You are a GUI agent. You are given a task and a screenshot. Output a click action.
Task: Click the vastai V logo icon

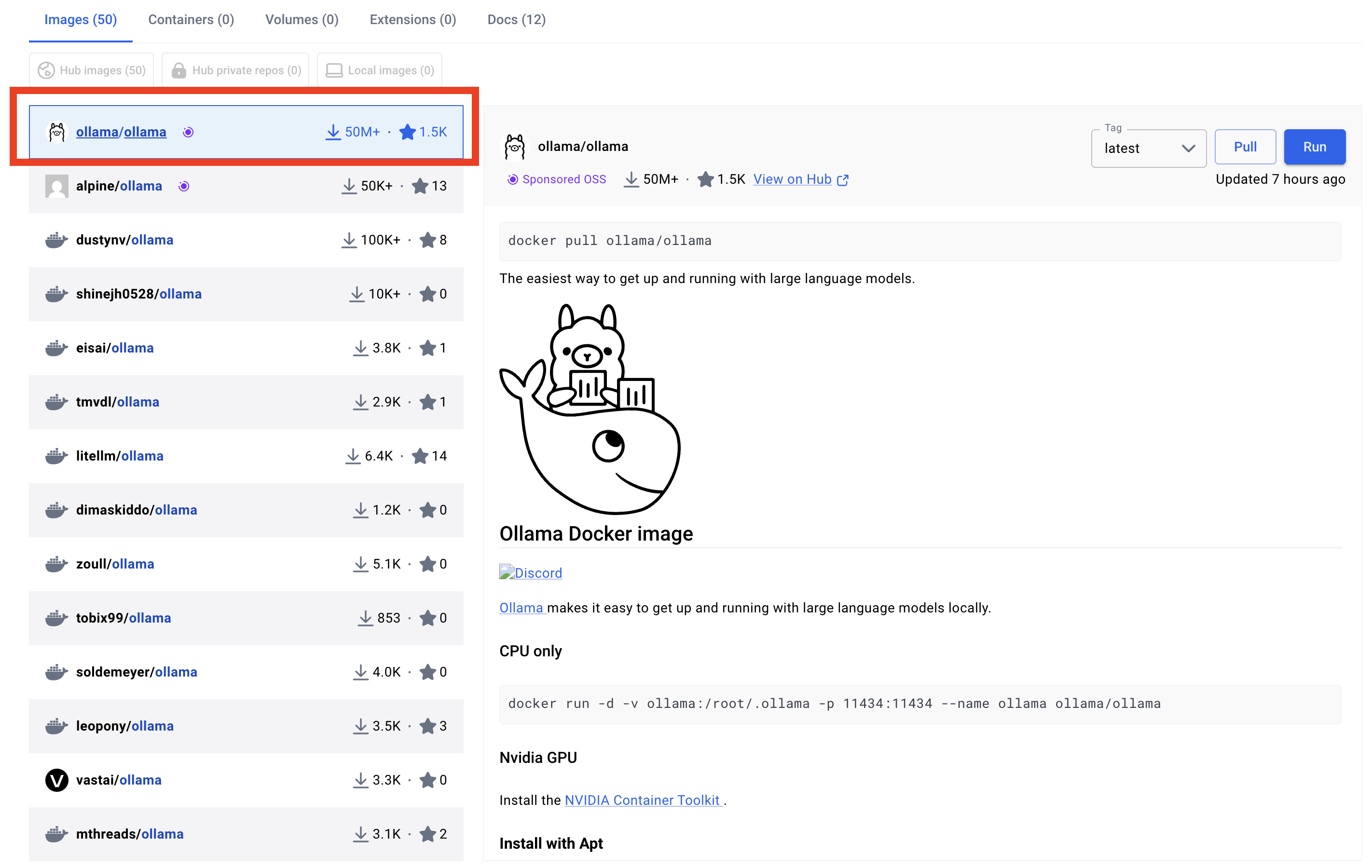(56, 780)
